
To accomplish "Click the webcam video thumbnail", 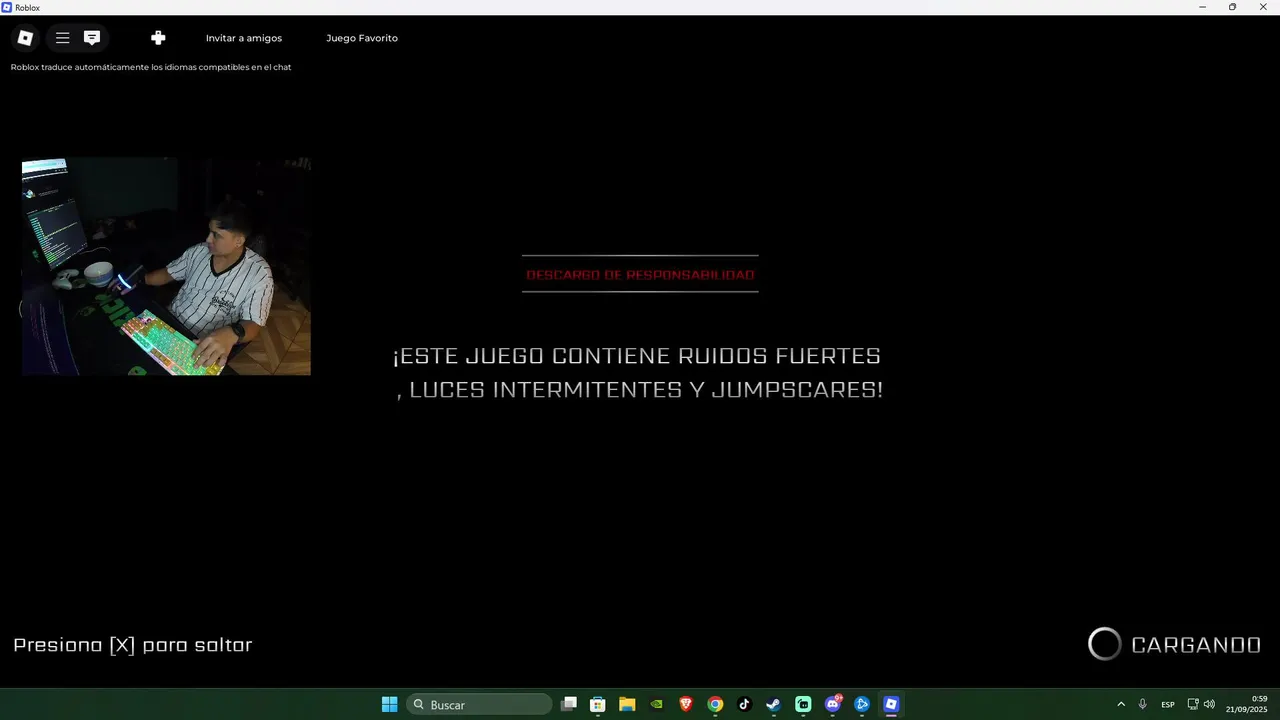I will [x=166, y=266].
